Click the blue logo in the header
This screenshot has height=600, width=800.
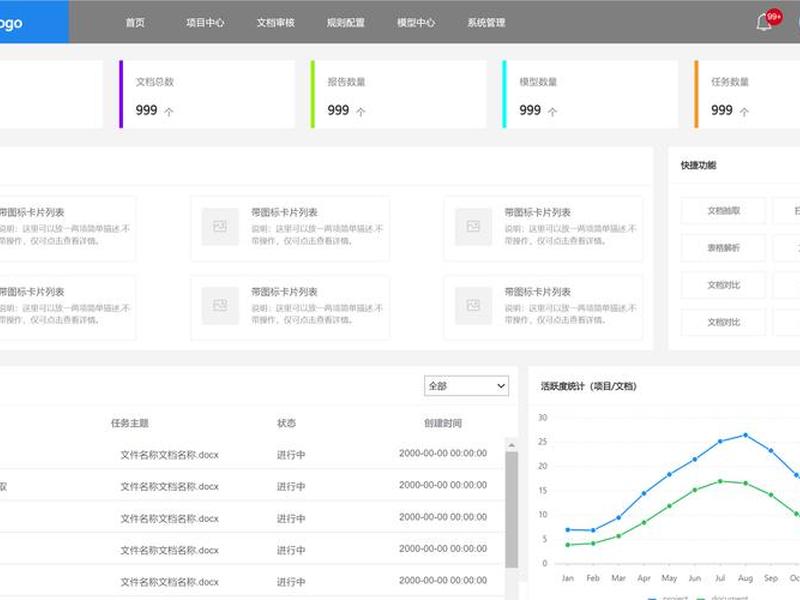(x=34, y=22)
